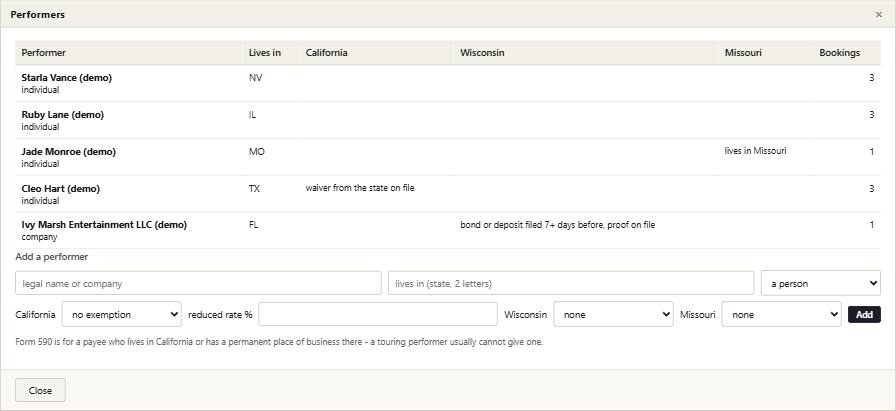Click the Close button at the bottom
Image resolution: width=896 pixels, height=411 pixels.
(x=40, y=390)
